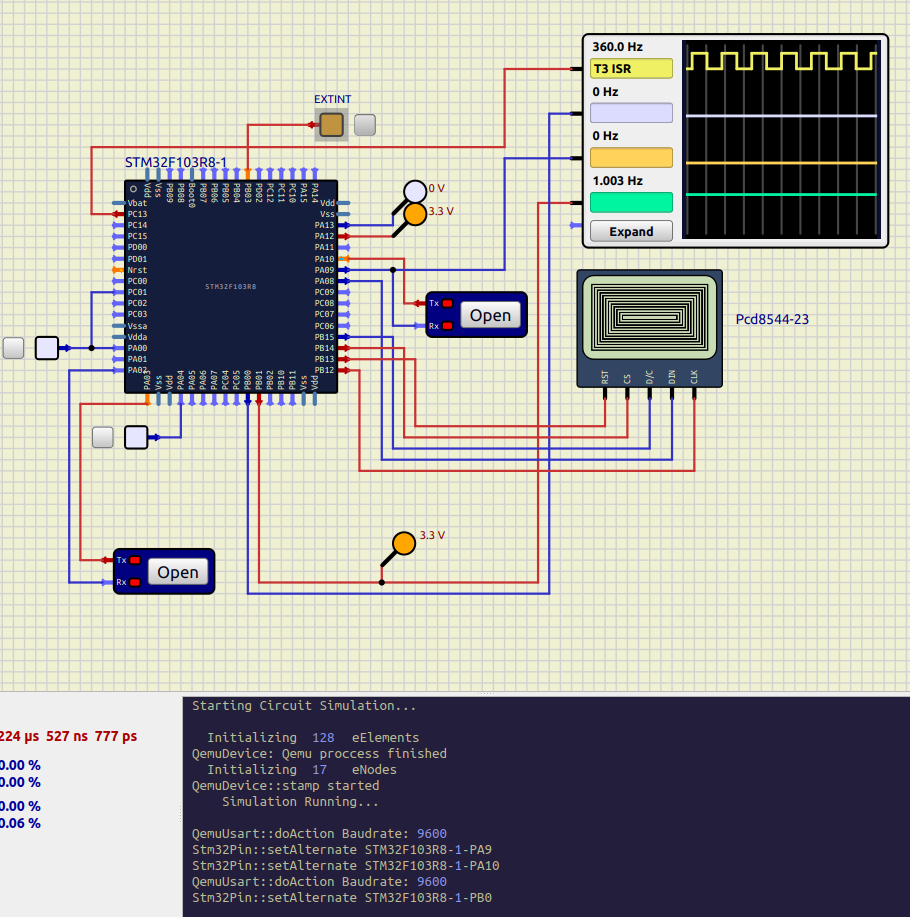Click the oscilloscope waveform screen
The width and height of the screenshot is (910, 917).
tap(780, 140)
